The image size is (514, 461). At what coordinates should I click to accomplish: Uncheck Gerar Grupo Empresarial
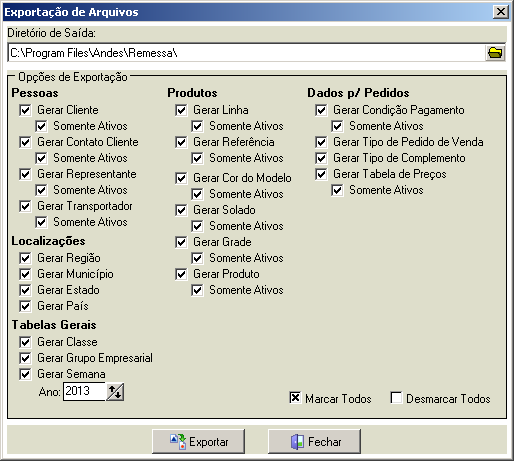[x=25, y=358]
